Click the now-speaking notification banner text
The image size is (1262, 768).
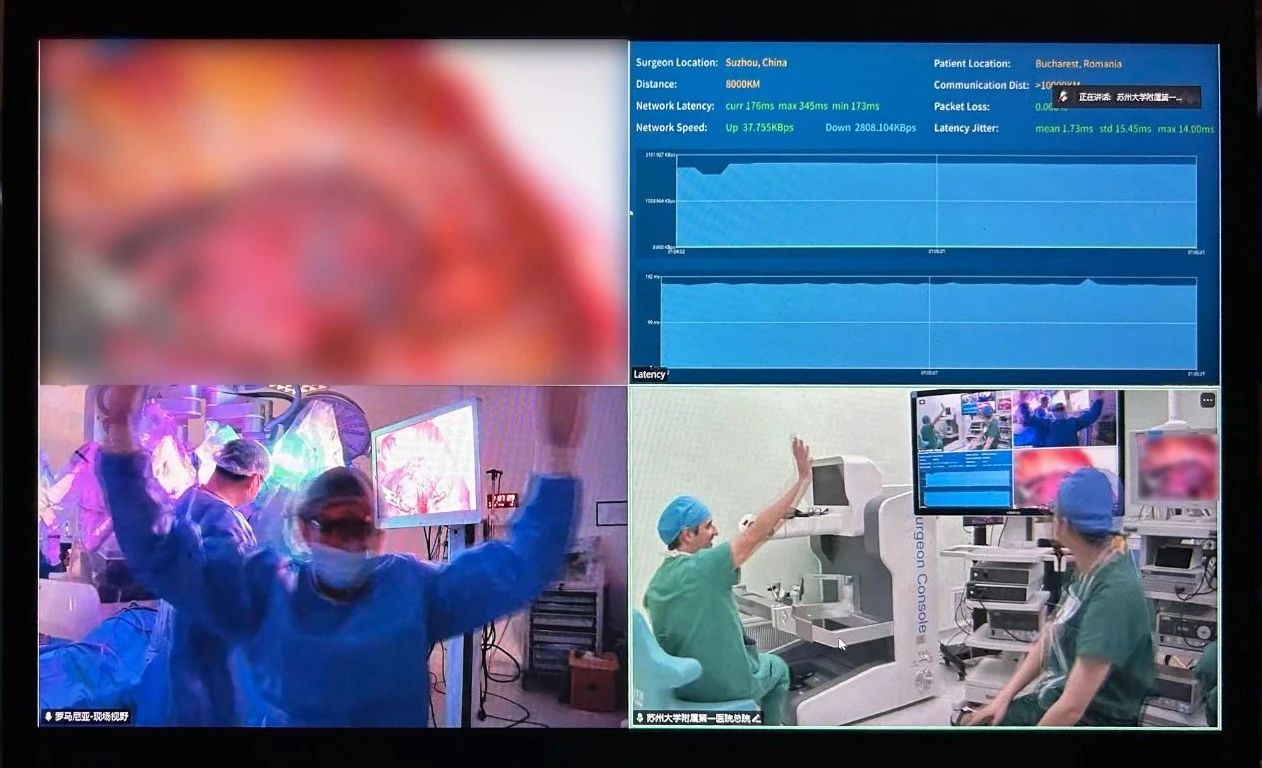1137,97
